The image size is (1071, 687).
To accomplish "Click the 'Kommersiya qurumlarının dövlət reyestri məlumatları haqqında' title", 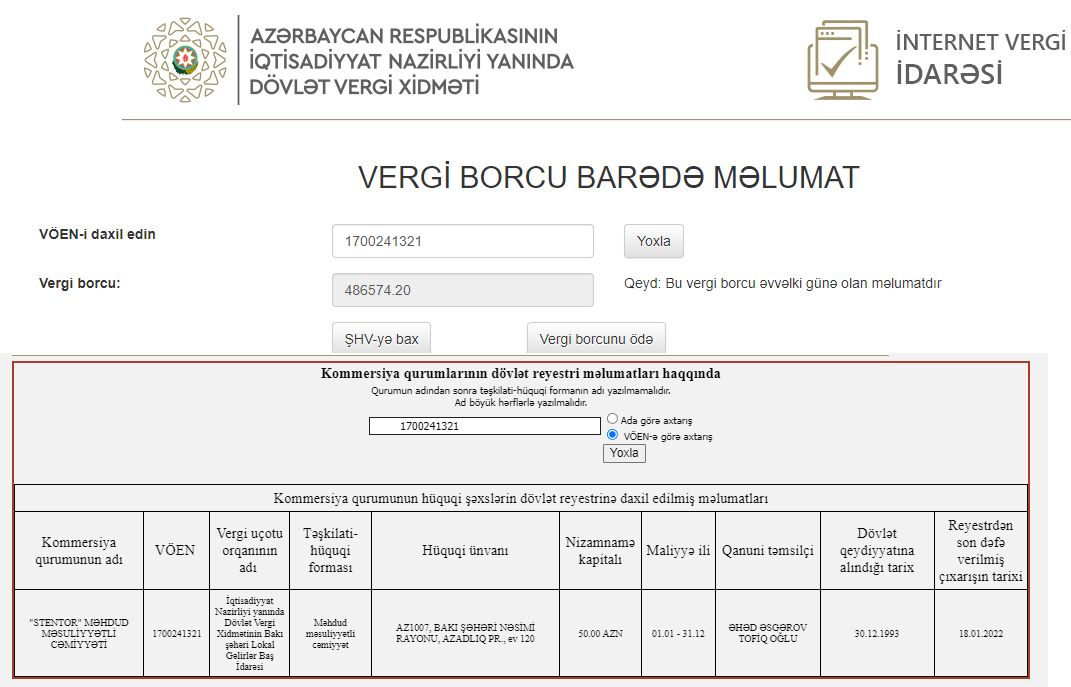I will [520, 374].
